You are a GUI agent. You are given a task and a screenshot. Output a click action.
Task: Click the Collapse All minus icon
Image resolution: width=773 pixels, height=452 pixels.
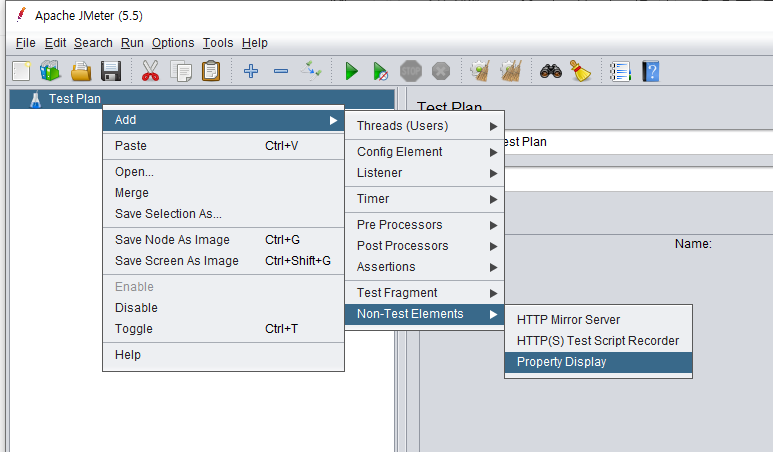click(x=281, y=71)
